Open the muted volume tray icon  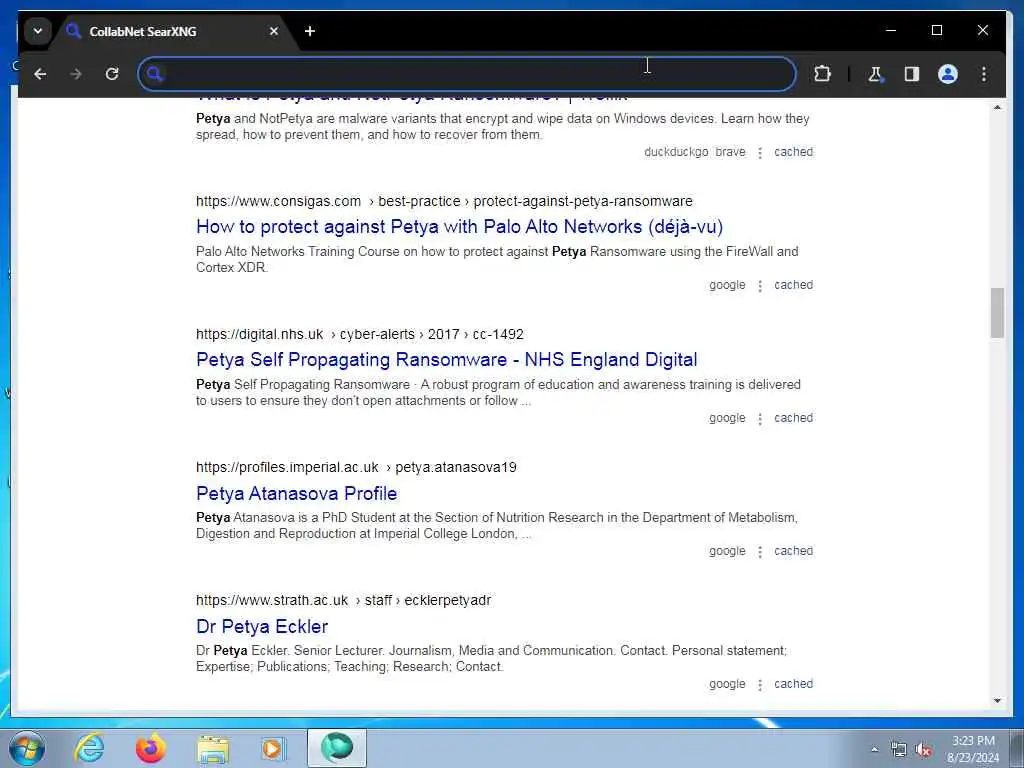[923, 750]
